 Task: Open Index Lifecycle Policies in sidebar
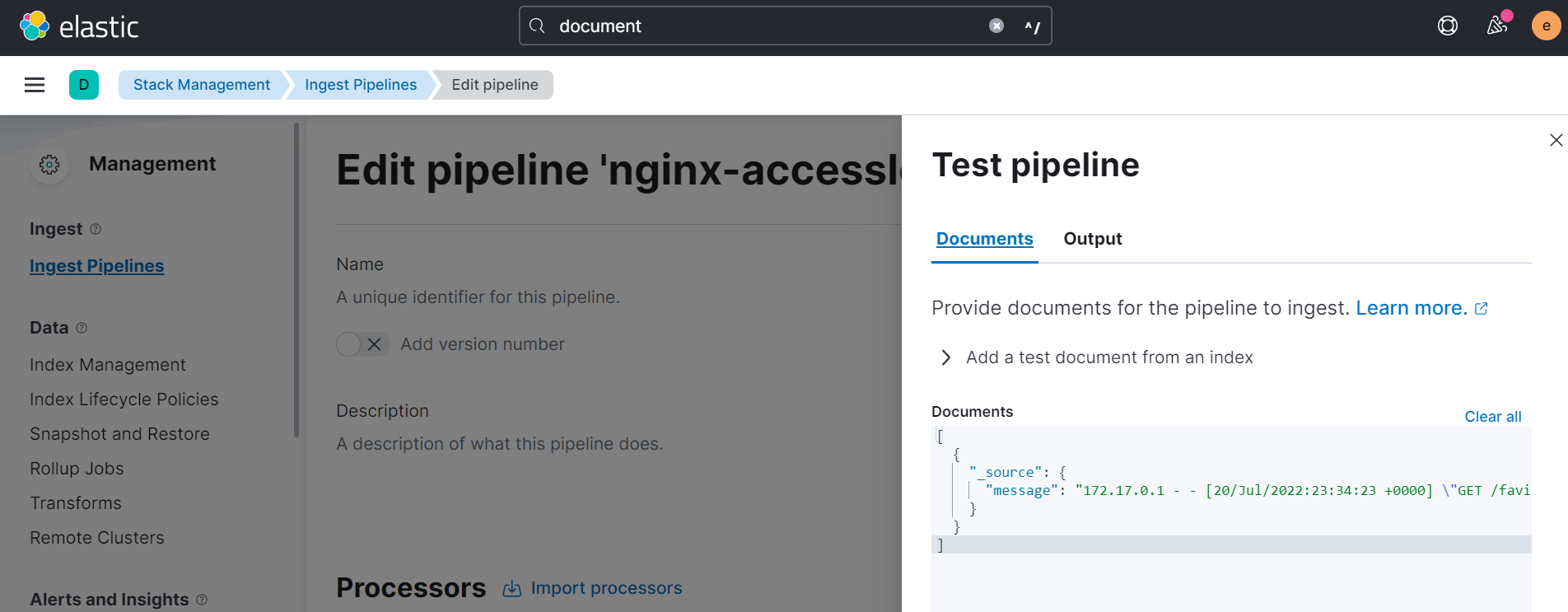(x=124, y=399)
